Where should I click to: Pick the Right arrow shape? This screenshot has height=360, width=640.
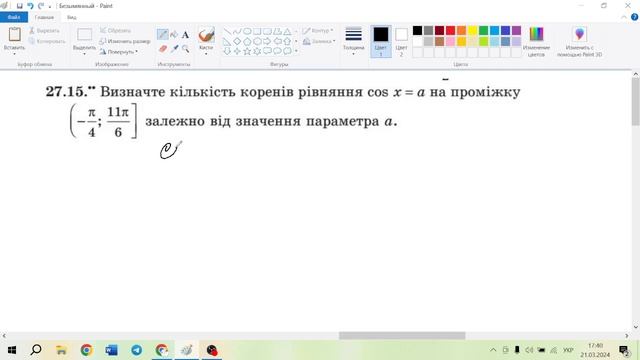click(x=267, y=41)
